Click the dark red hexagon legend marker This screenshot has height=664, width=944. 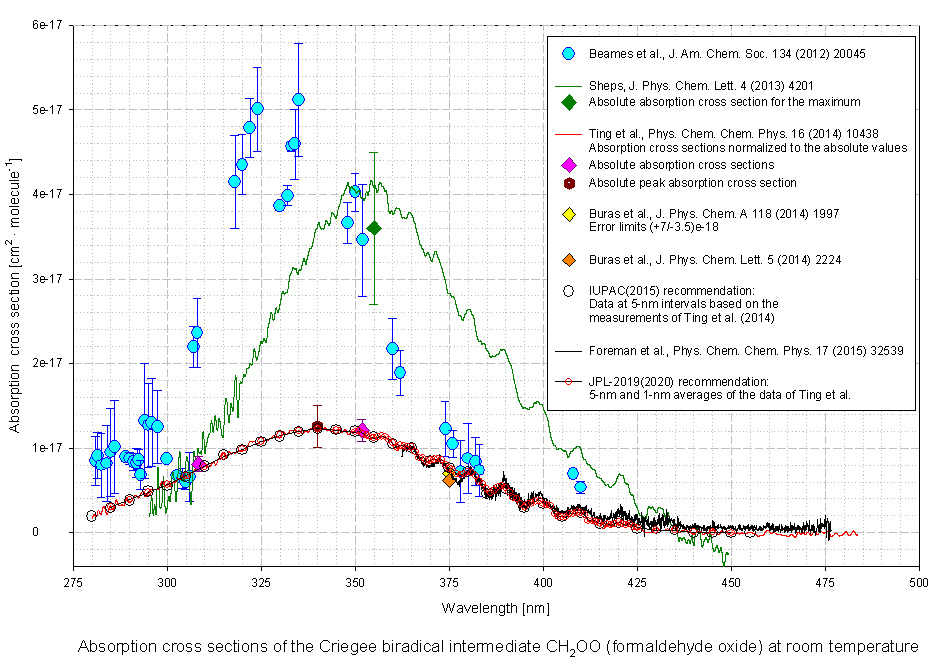pos(568,183)
